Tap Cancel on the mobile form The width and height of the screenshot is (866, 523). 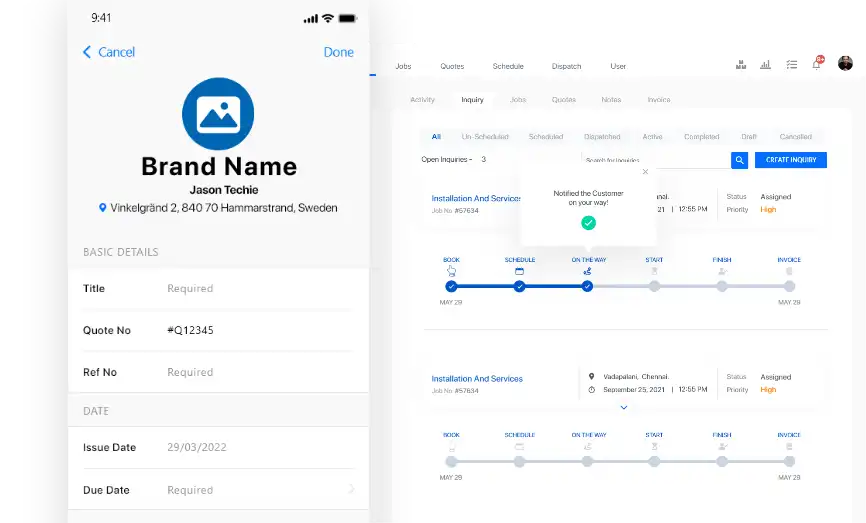point(117,52)
